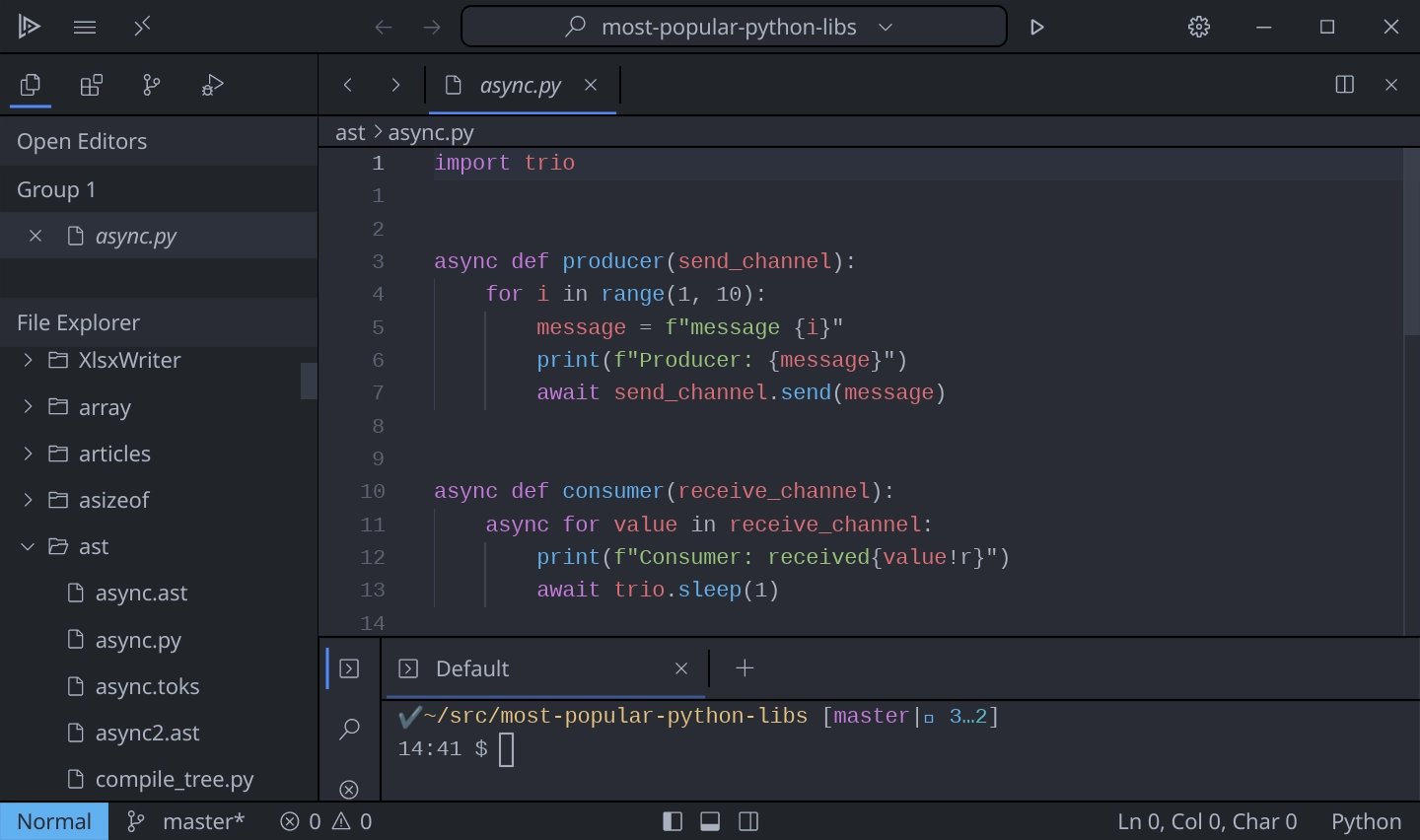Click the Run play button in title bar
The height and width of the screenshot is (840, 1420).
(1036, 28)
